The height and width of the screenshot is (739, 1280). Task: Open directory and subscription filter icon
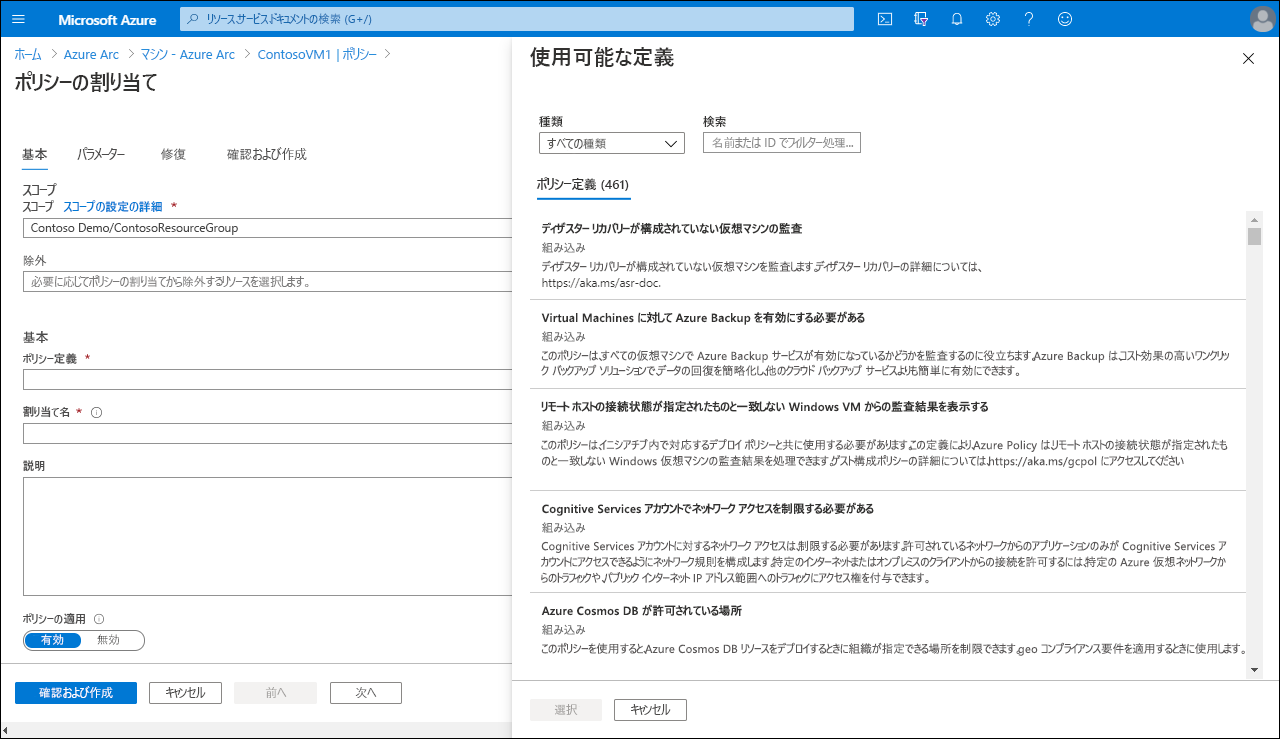click(921, 19)
